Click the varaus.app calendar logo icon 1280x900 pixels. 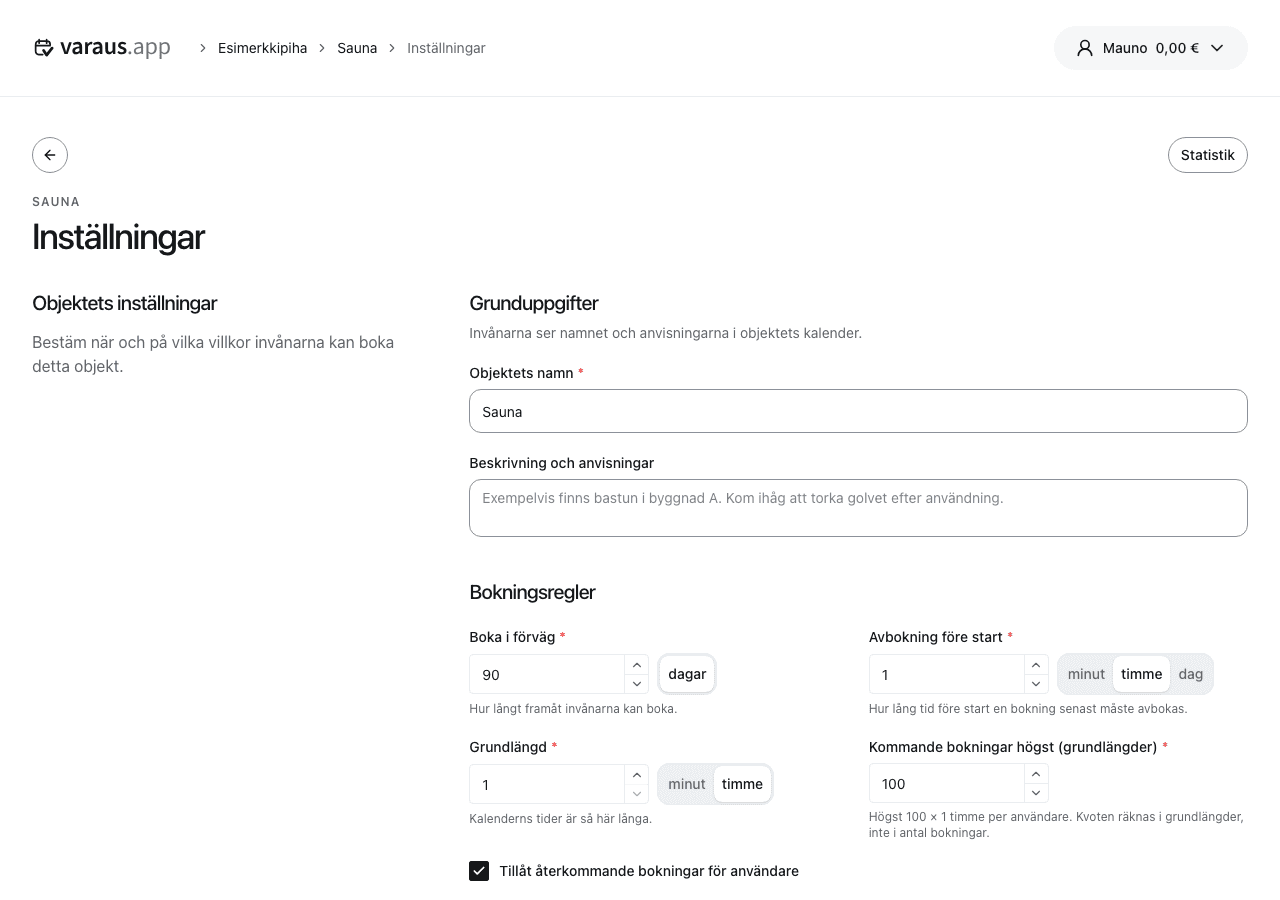pos(43,48)
